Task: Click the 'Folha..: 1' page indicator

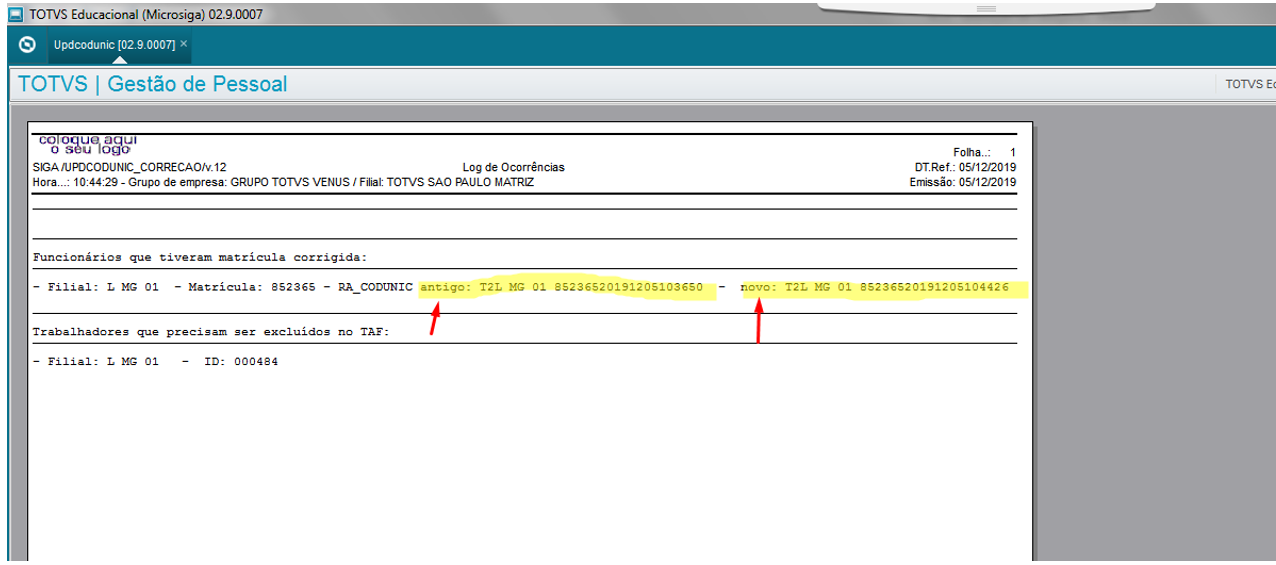Action: tap(984, 152)
